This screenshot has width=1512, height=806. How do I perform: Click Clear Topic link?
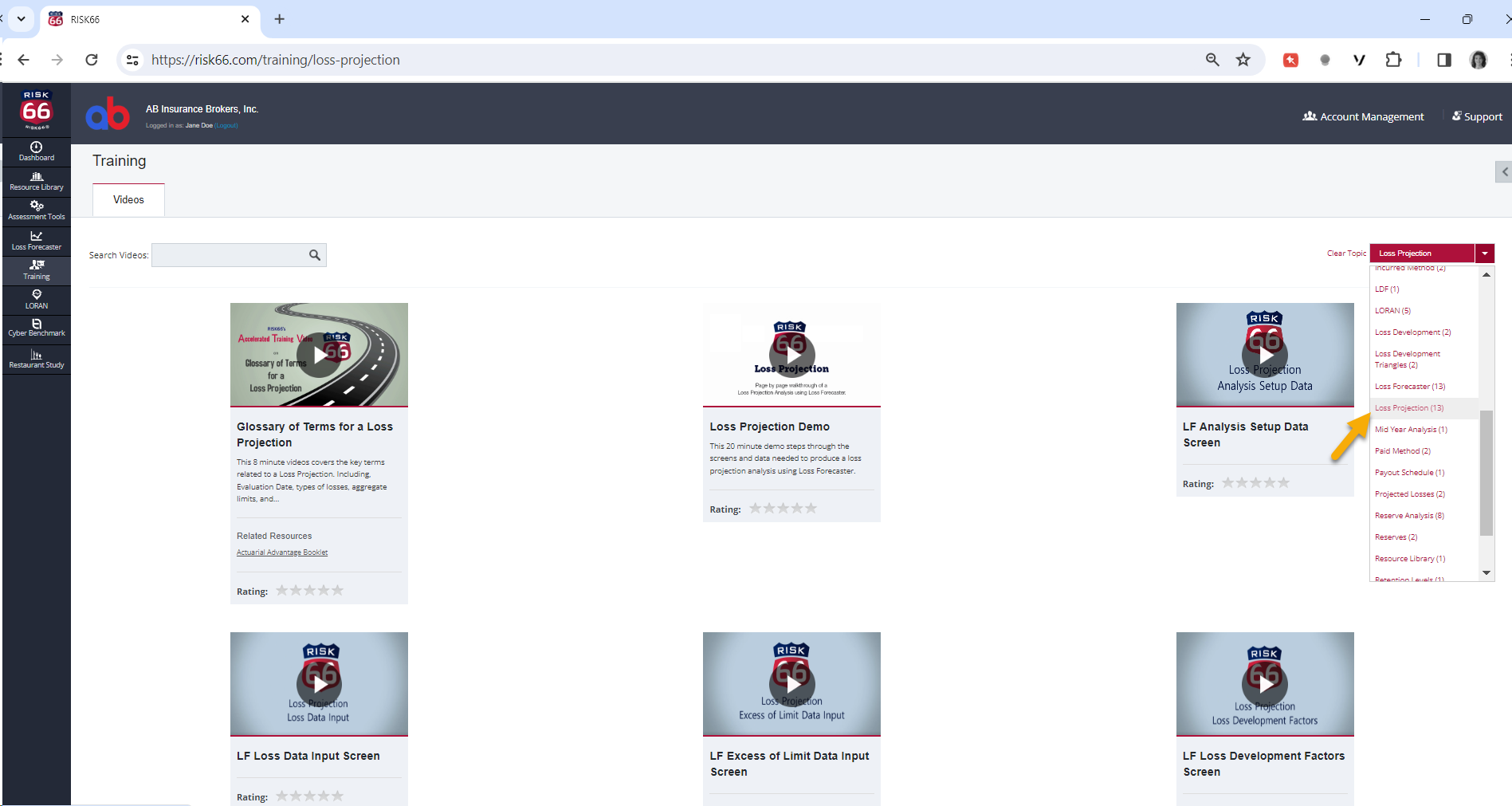pyautogui.click(x=1346, y=254)
